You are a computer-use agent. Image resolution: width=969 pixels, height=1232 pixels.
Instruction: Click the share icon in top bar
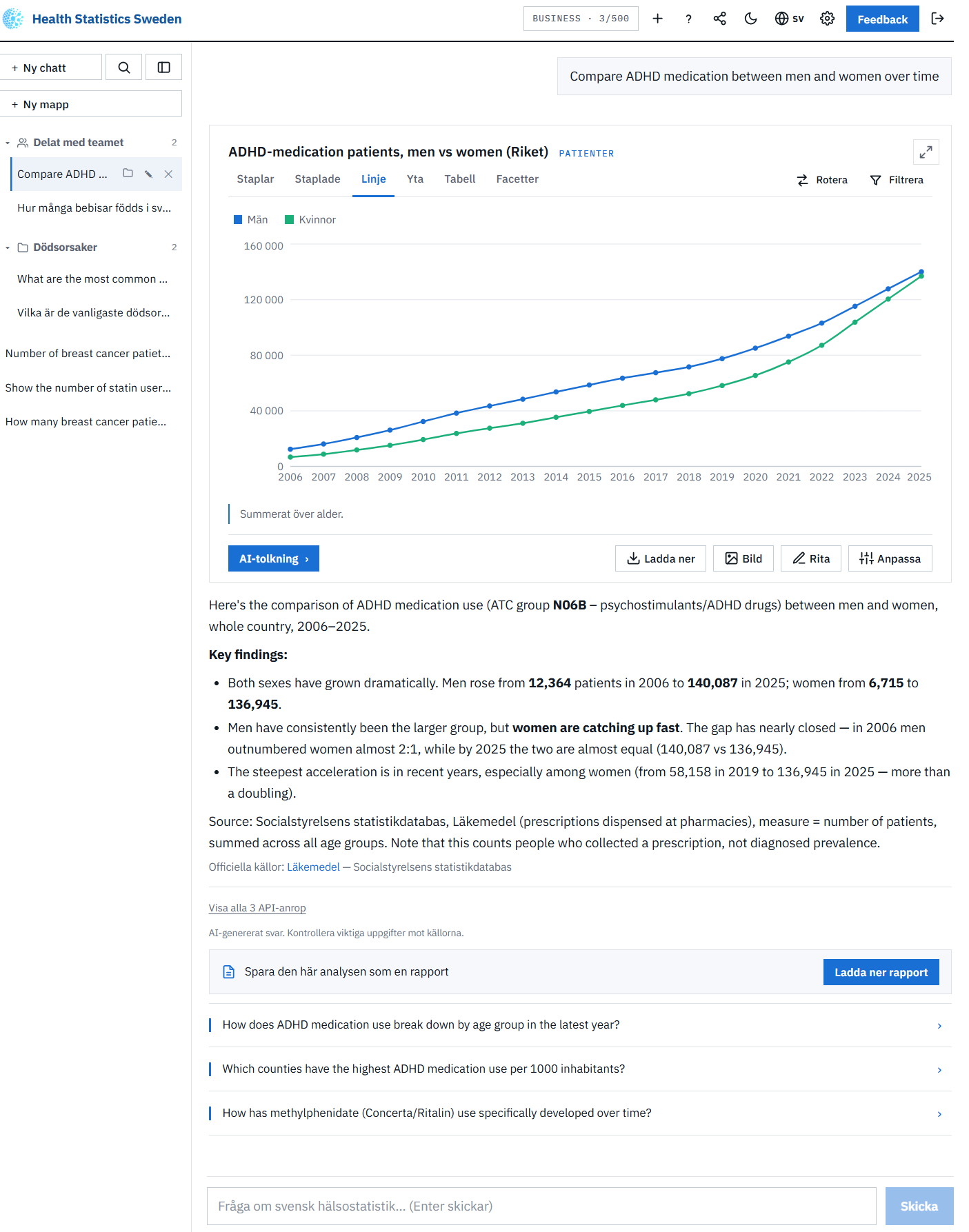click(719, 19)
